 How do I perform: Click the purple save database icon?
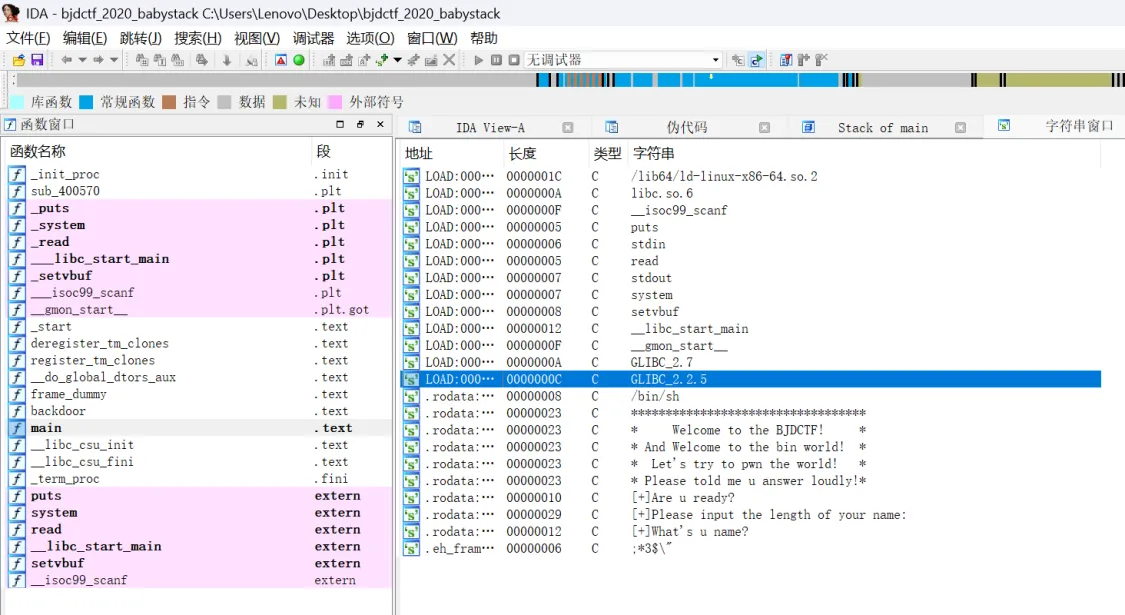(x=37, y=60)
